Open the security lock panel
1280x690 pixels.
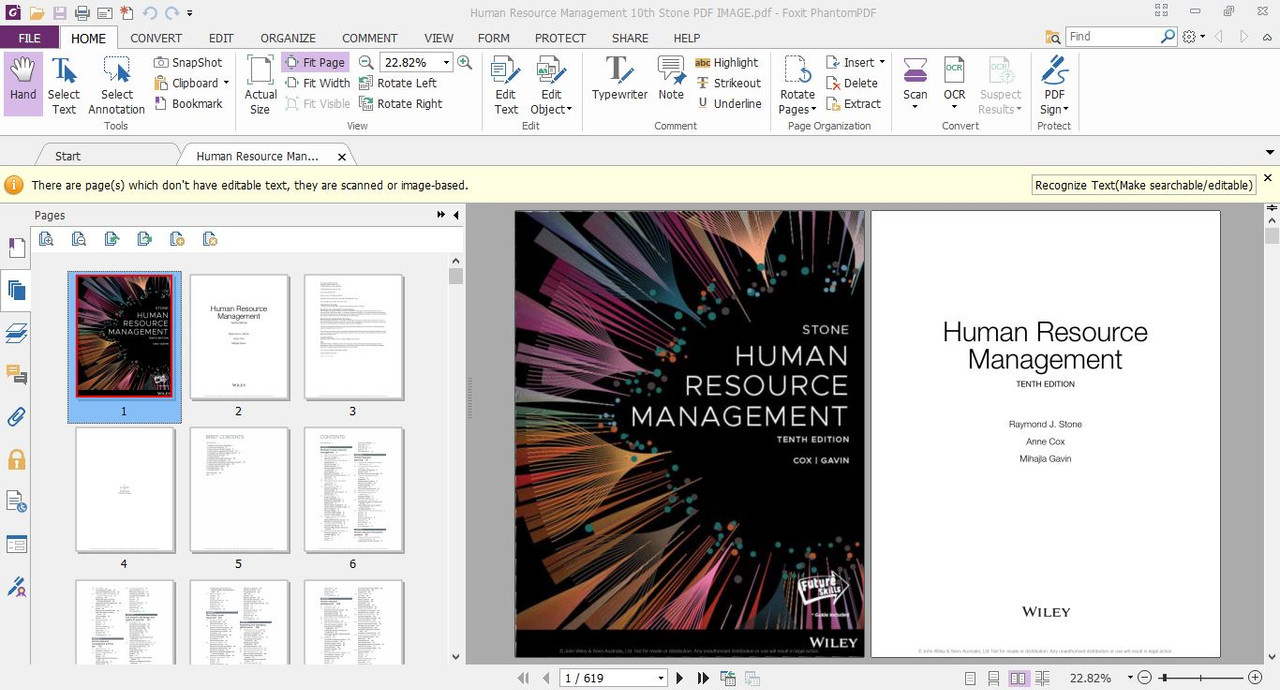16,460
